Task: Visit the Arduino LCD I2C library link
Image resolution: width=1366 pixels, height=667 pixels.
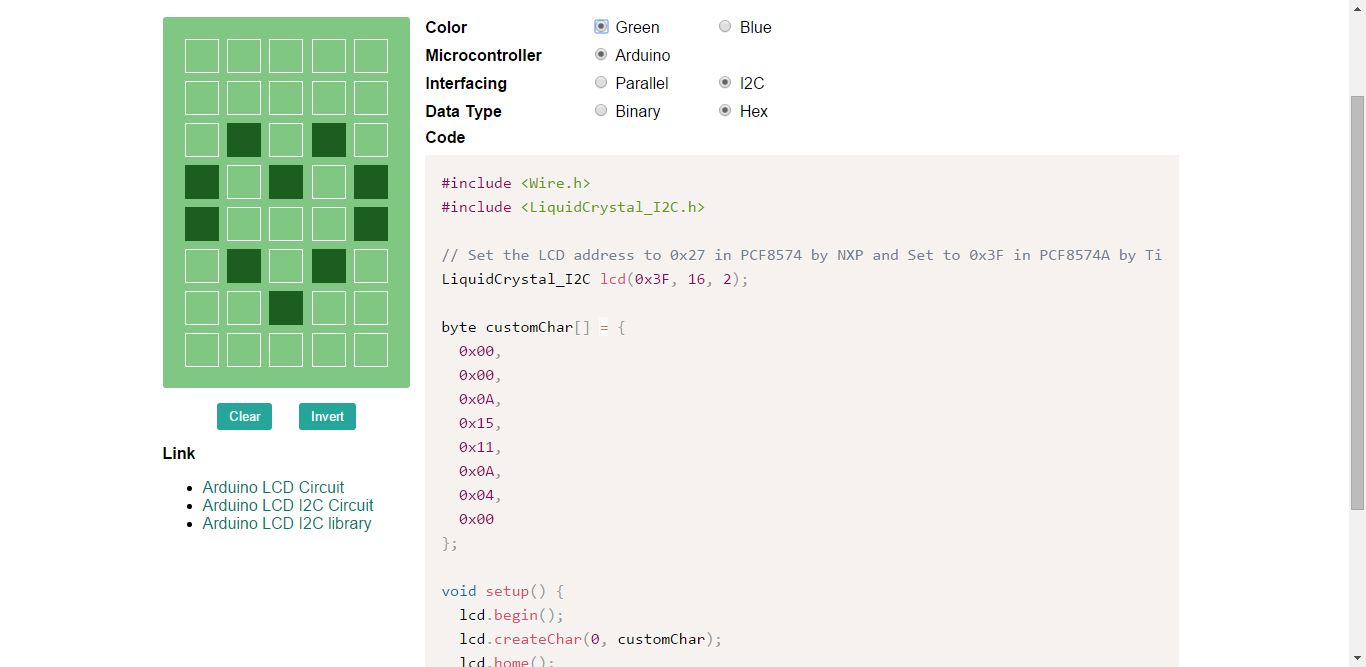Action: [287, 523]
